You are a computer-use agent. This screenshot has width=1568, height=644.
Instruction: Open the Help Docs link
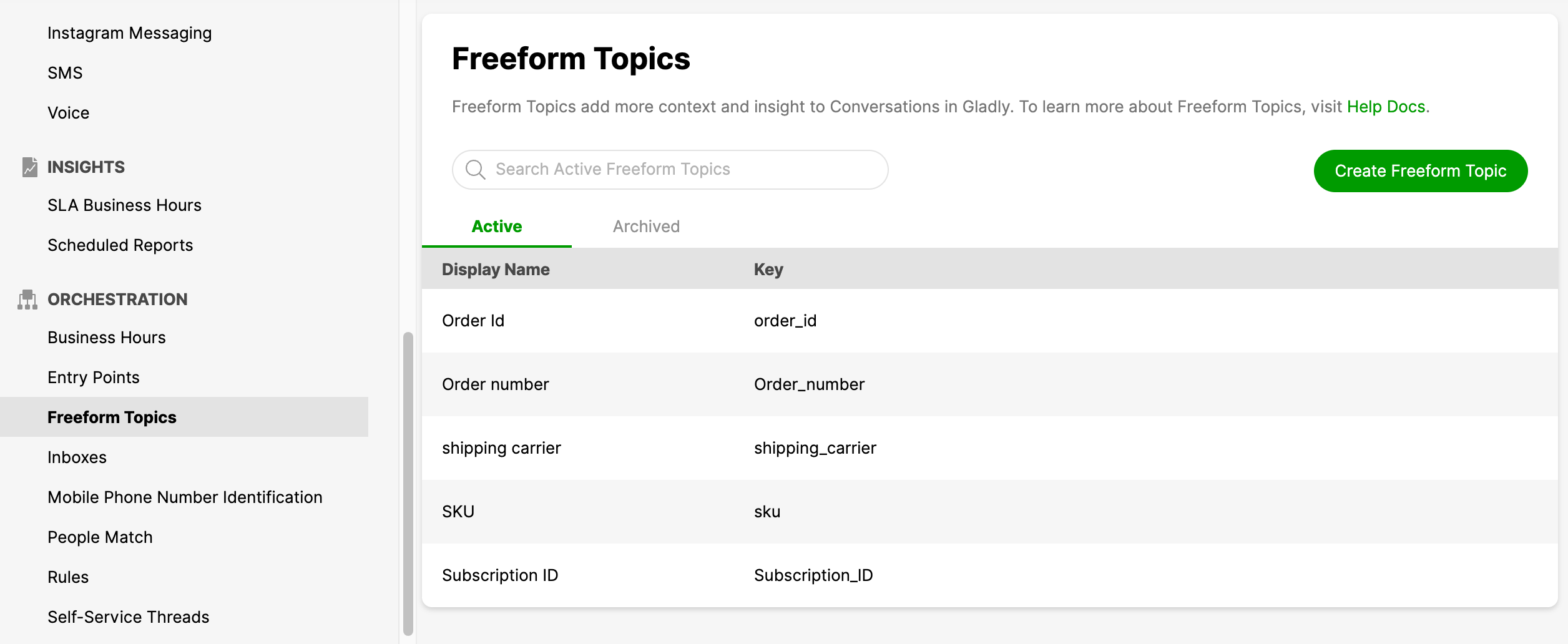1386,107
